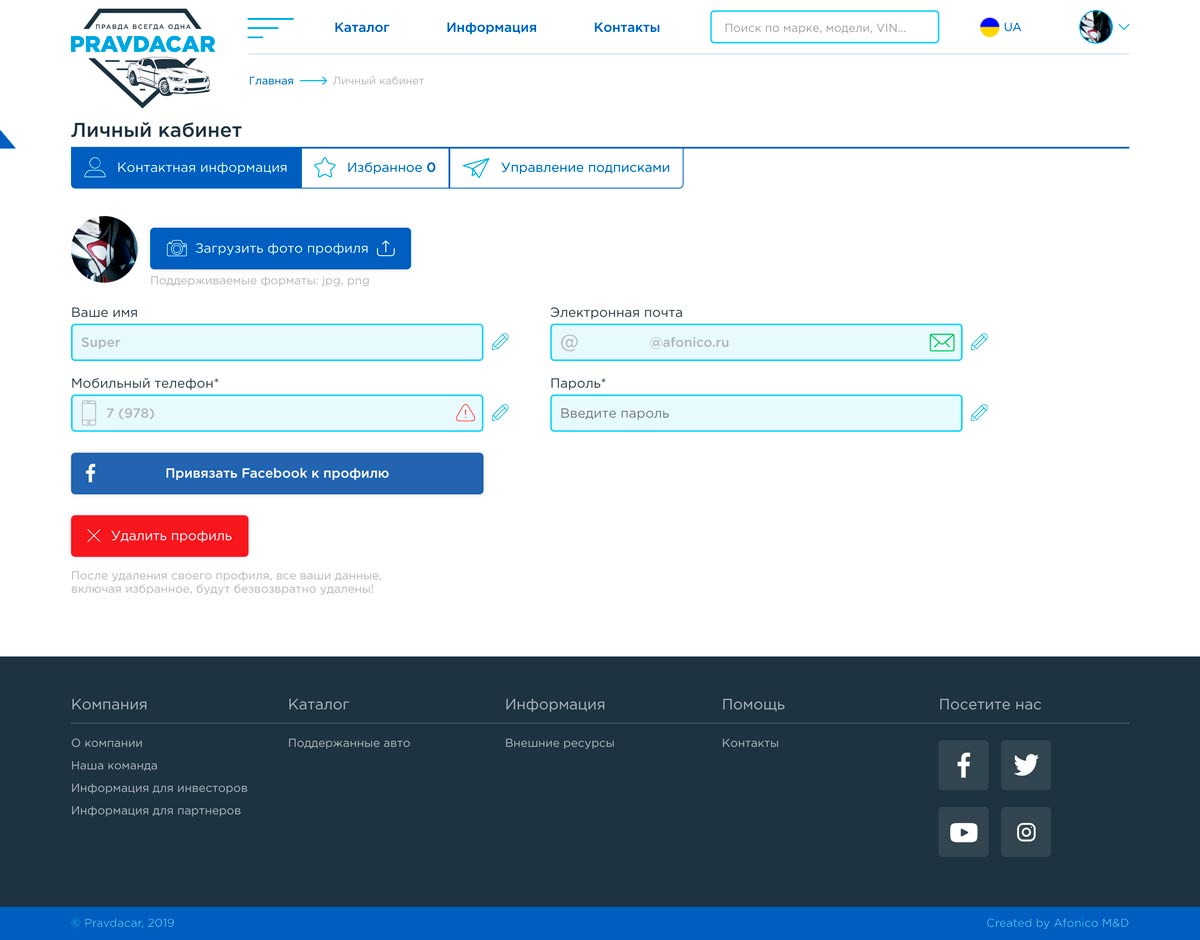Screen dimensions: 1200x940
Task: Click the green envelope icon in email field
Action: coord(942,343)
